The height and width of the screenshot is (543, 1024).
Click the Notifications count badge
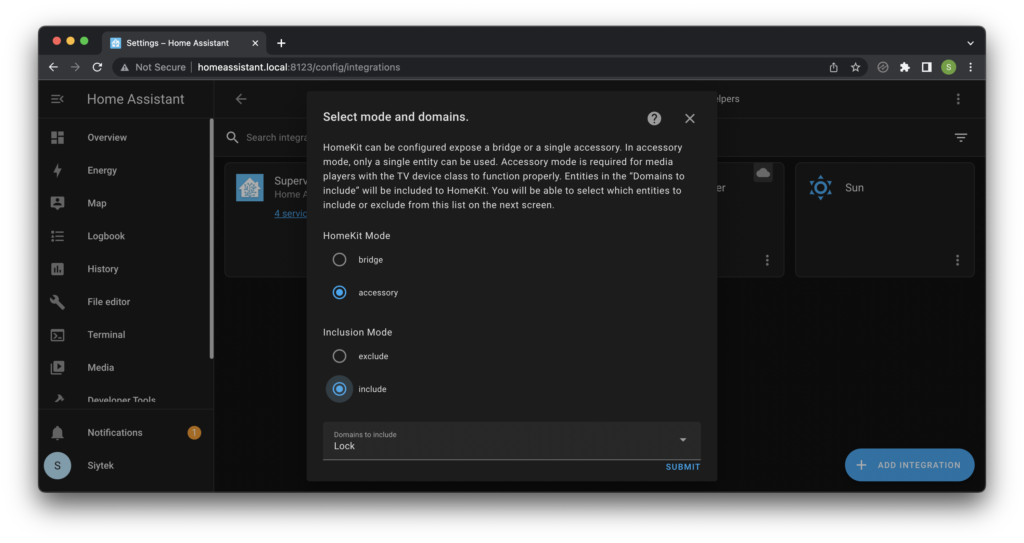[x=194, y=433]
